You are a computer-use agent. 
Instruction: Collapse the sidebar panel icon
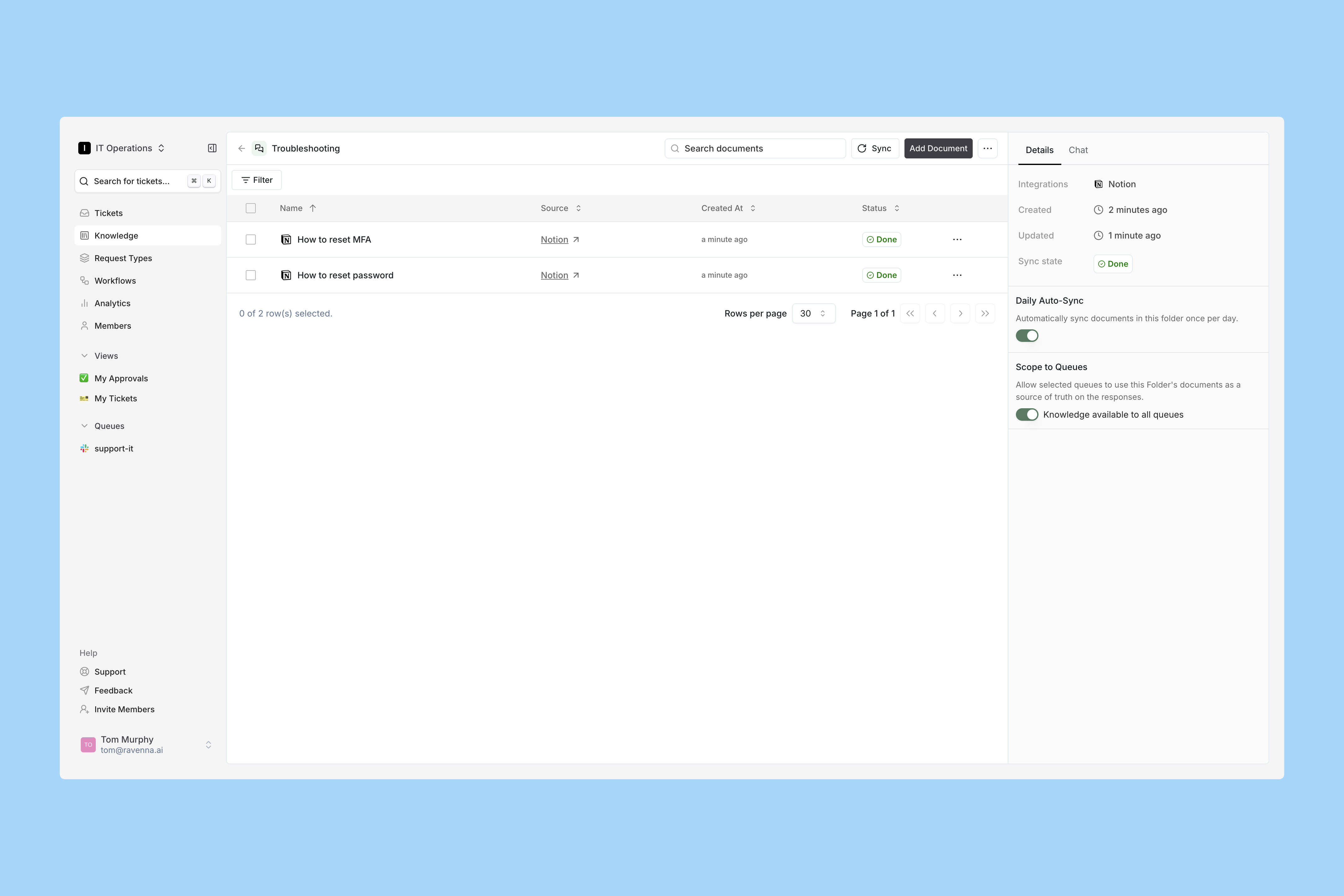[x=212, y=148]
